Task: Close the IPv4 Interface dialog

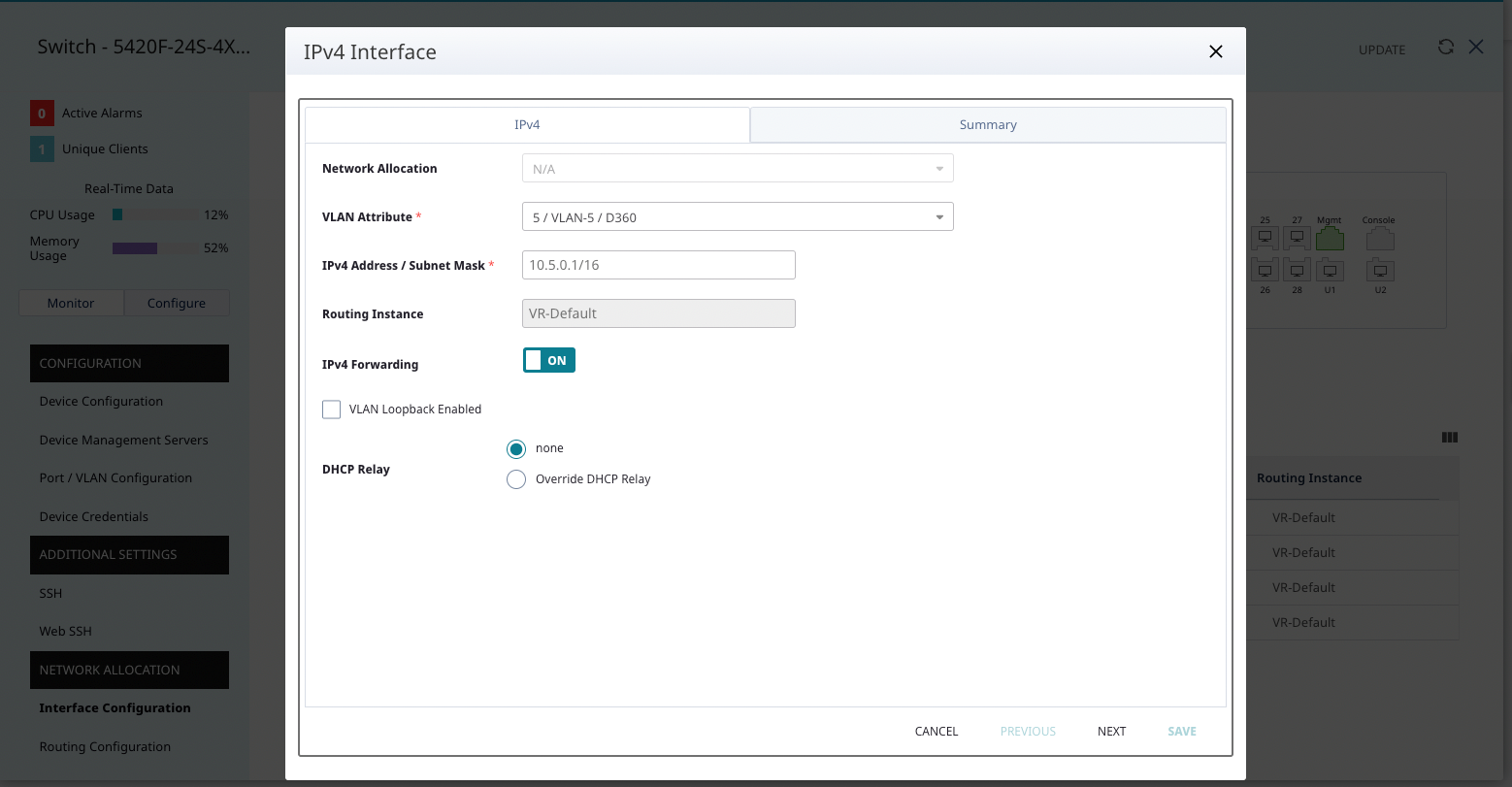Action: point(1215,52)
